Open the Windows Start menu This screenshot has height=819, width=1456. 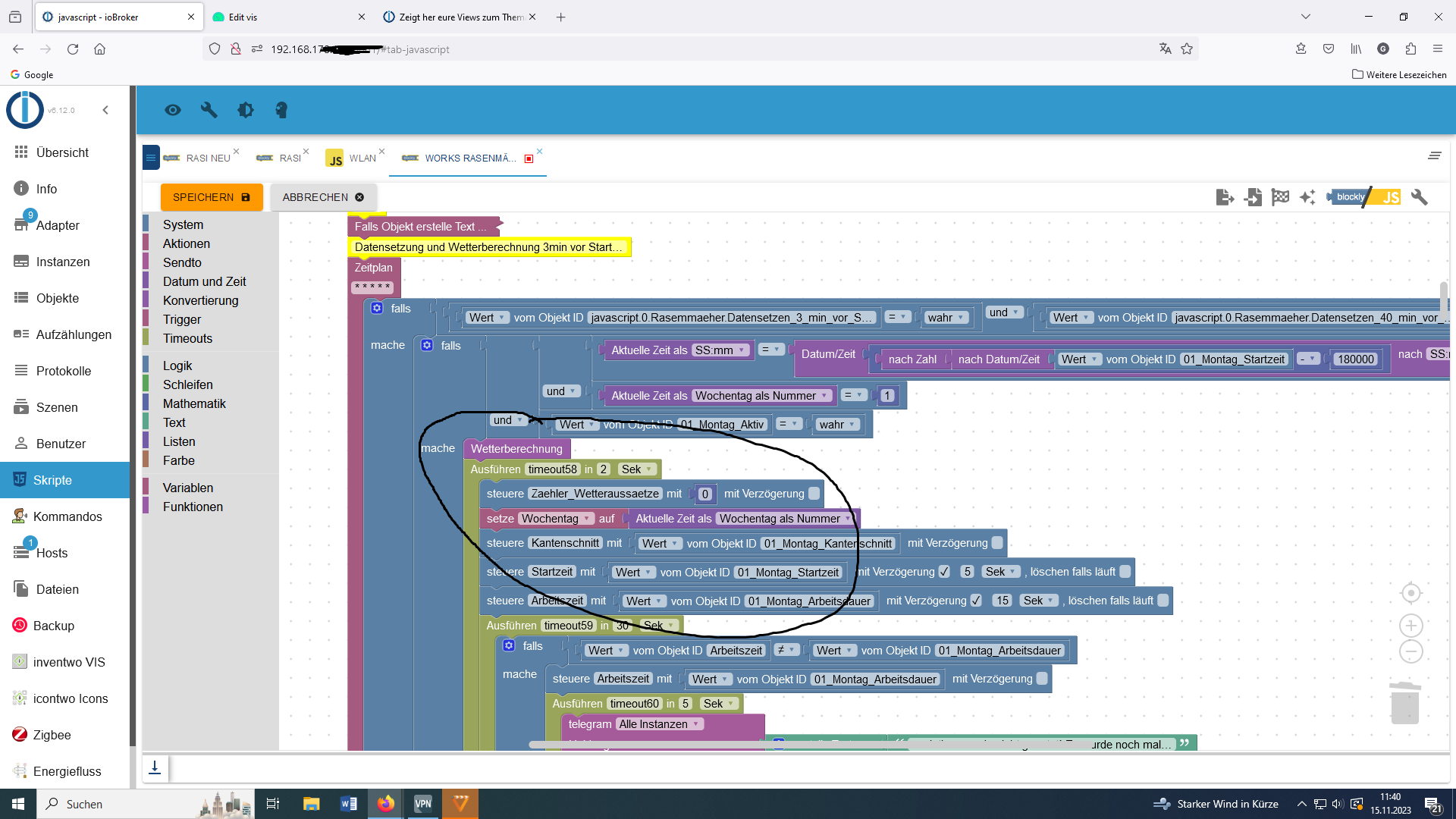tap(18, 804)
